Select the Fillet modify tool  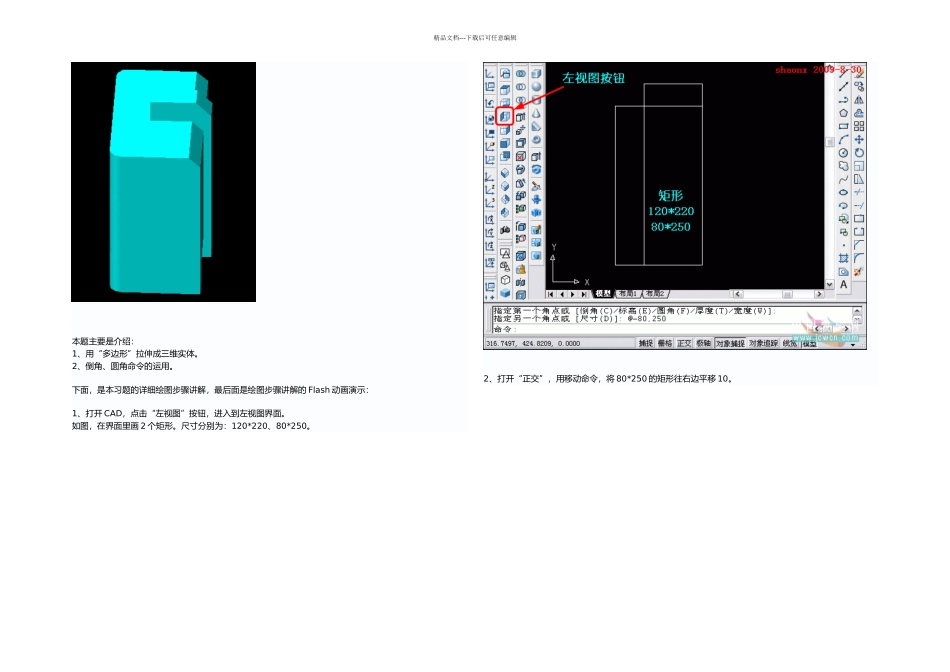click(x=859, y=258)
